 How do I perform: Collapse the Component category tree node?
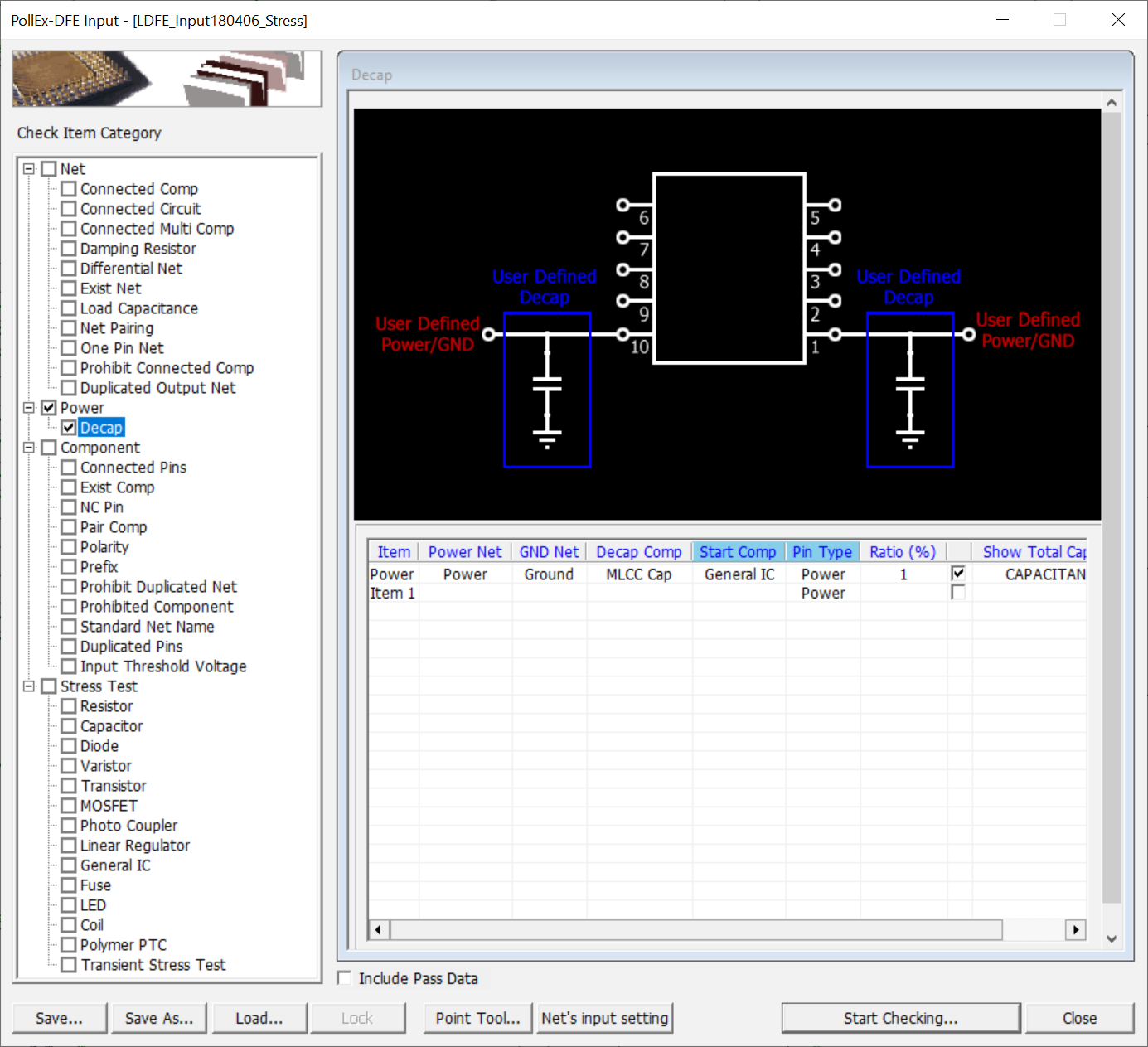[x=29, y=448]
